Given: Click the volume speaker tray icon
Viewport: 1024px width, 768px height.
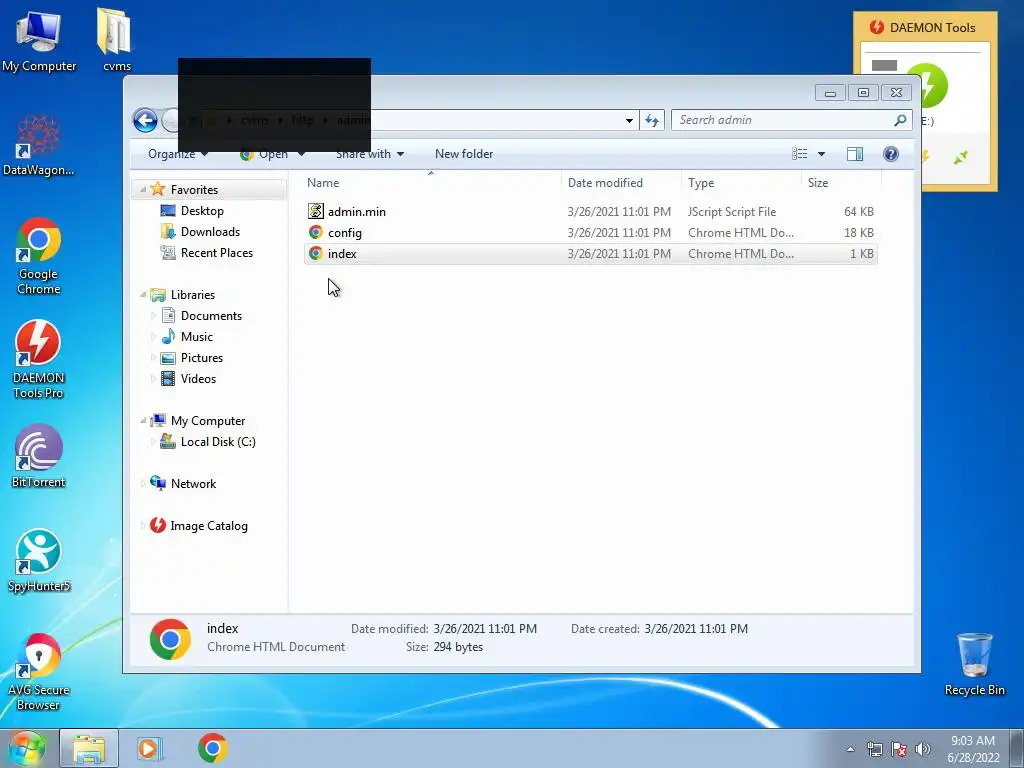Looking at the screenshot, I should tap(923, 749).
